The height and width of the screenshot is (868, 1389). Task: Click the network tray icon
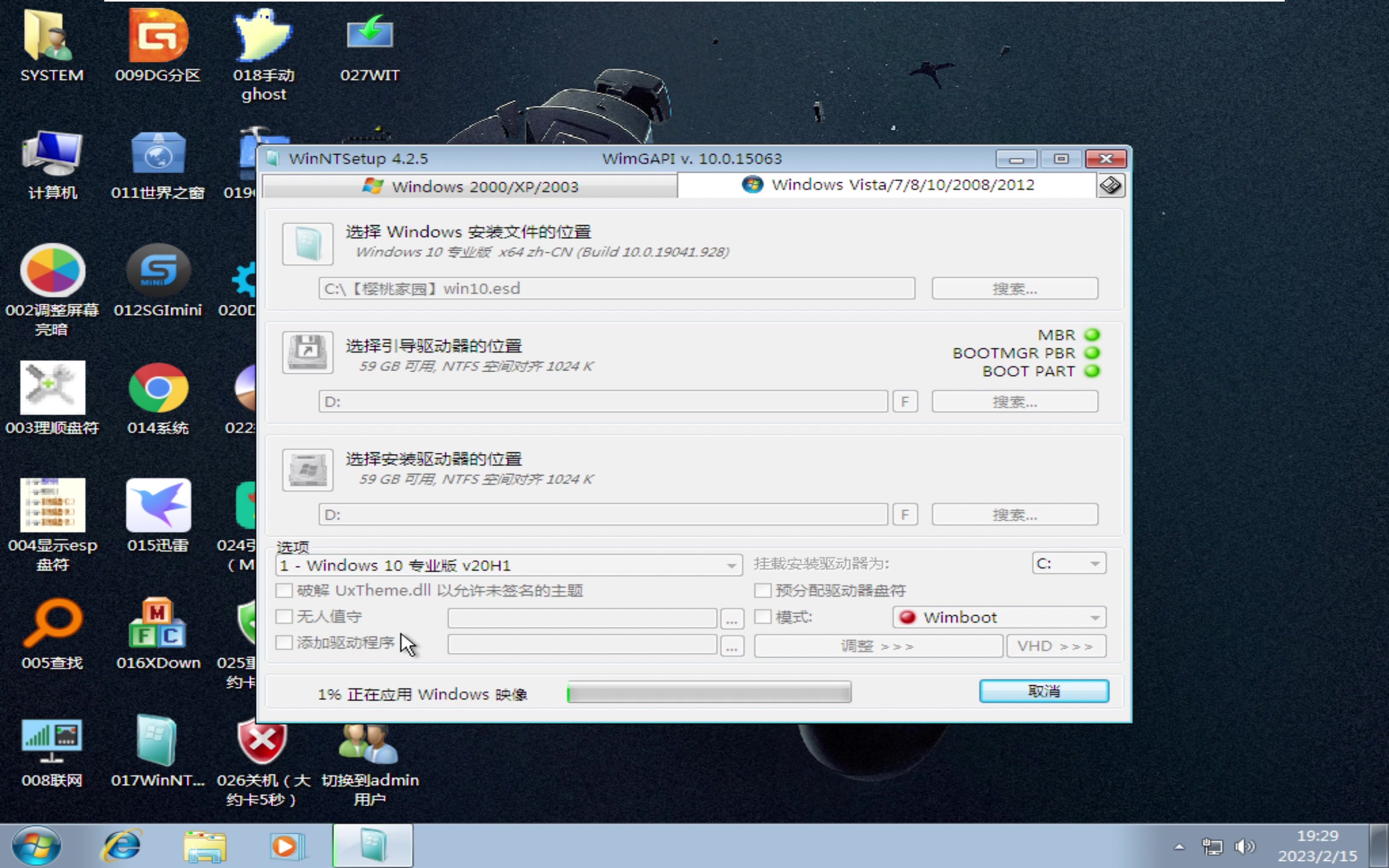coord(1212,846)
